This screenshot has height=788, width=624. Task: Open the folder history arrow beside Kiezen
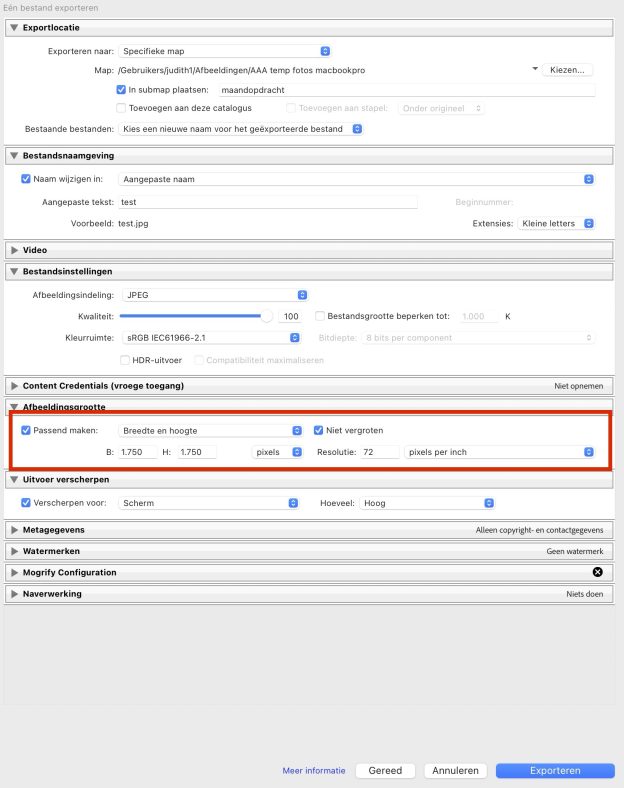535,68
